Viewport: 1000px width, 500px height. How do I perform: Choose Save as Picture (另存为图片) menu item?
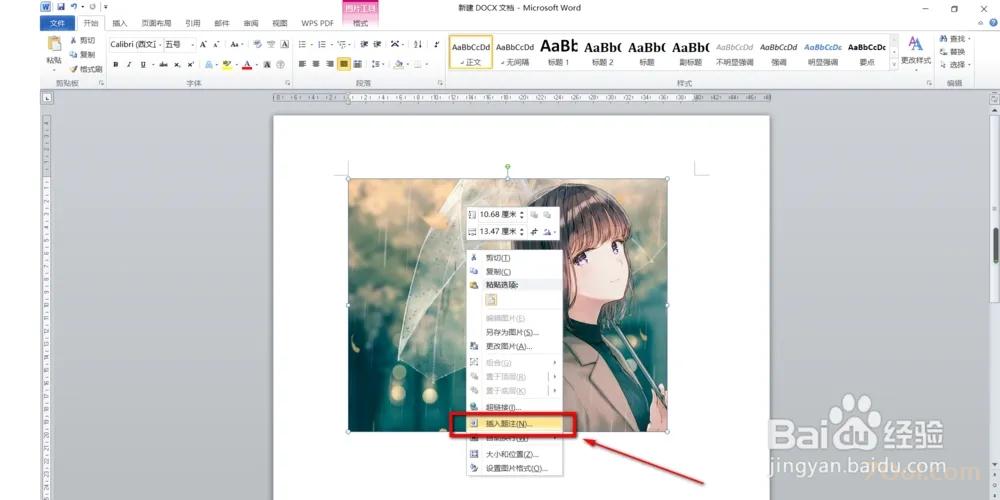click(514, 332)
